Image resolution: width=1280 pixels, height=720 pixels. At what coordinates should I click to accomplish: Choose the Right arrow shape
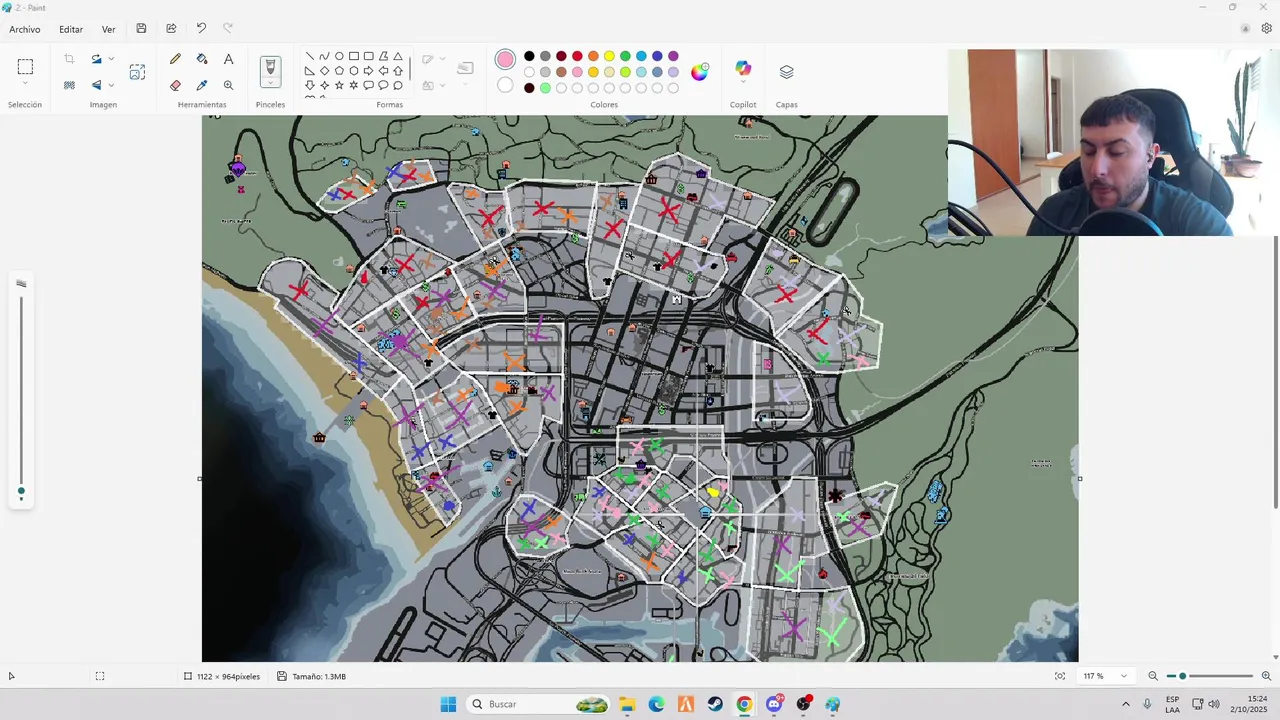click(x=368, y=71)
